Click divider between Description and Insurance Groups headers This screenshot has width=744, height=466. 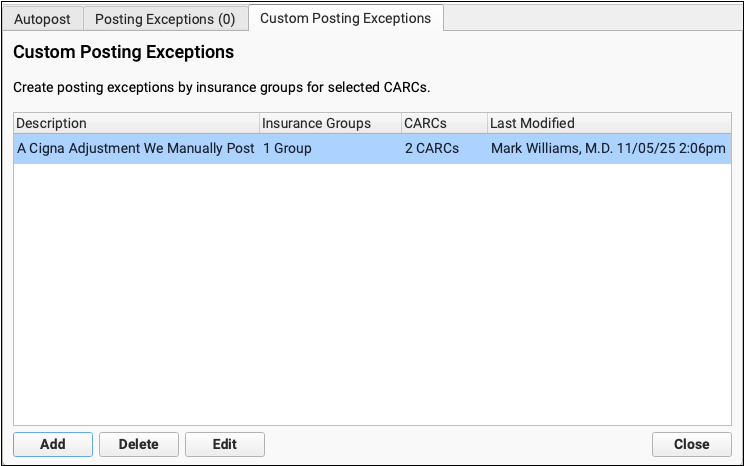click(259, 123)
